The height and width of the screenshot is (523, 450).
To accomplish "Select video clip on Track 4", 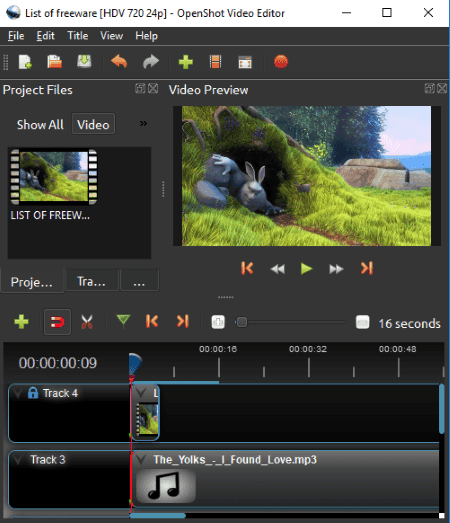I will click(145, 413).
